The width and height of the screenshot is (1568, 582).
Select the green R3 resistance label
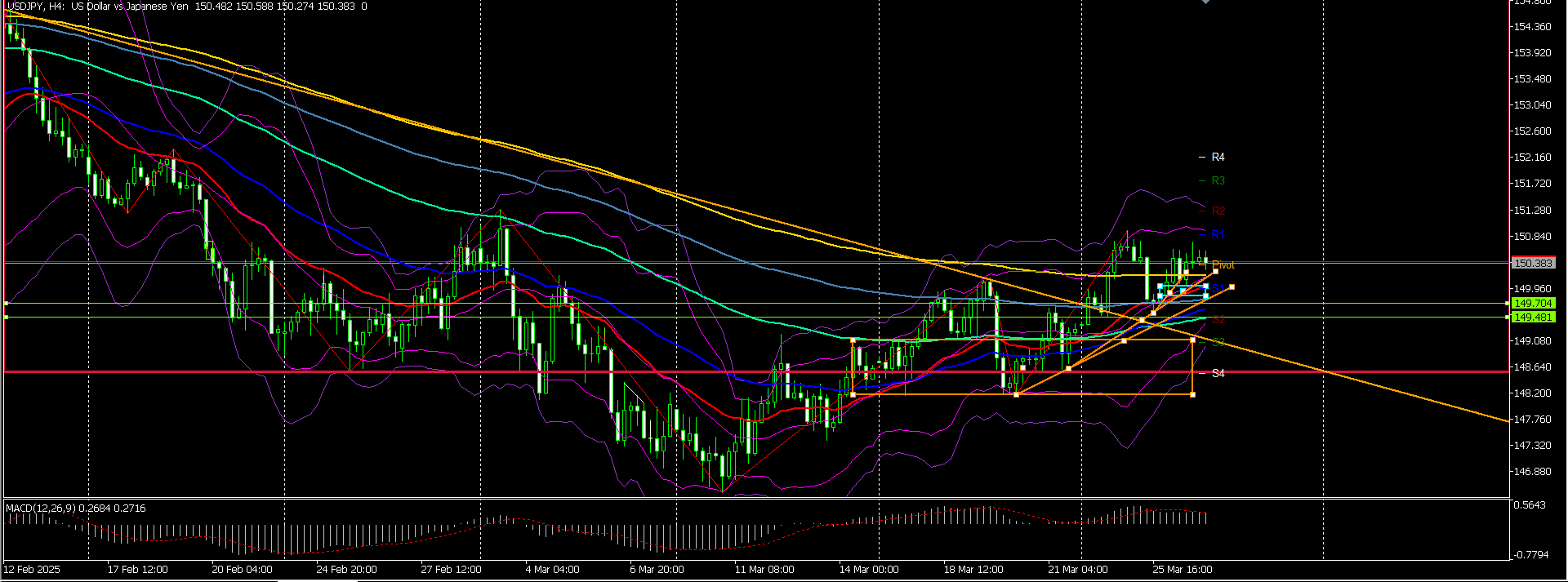coord(1218,180)
